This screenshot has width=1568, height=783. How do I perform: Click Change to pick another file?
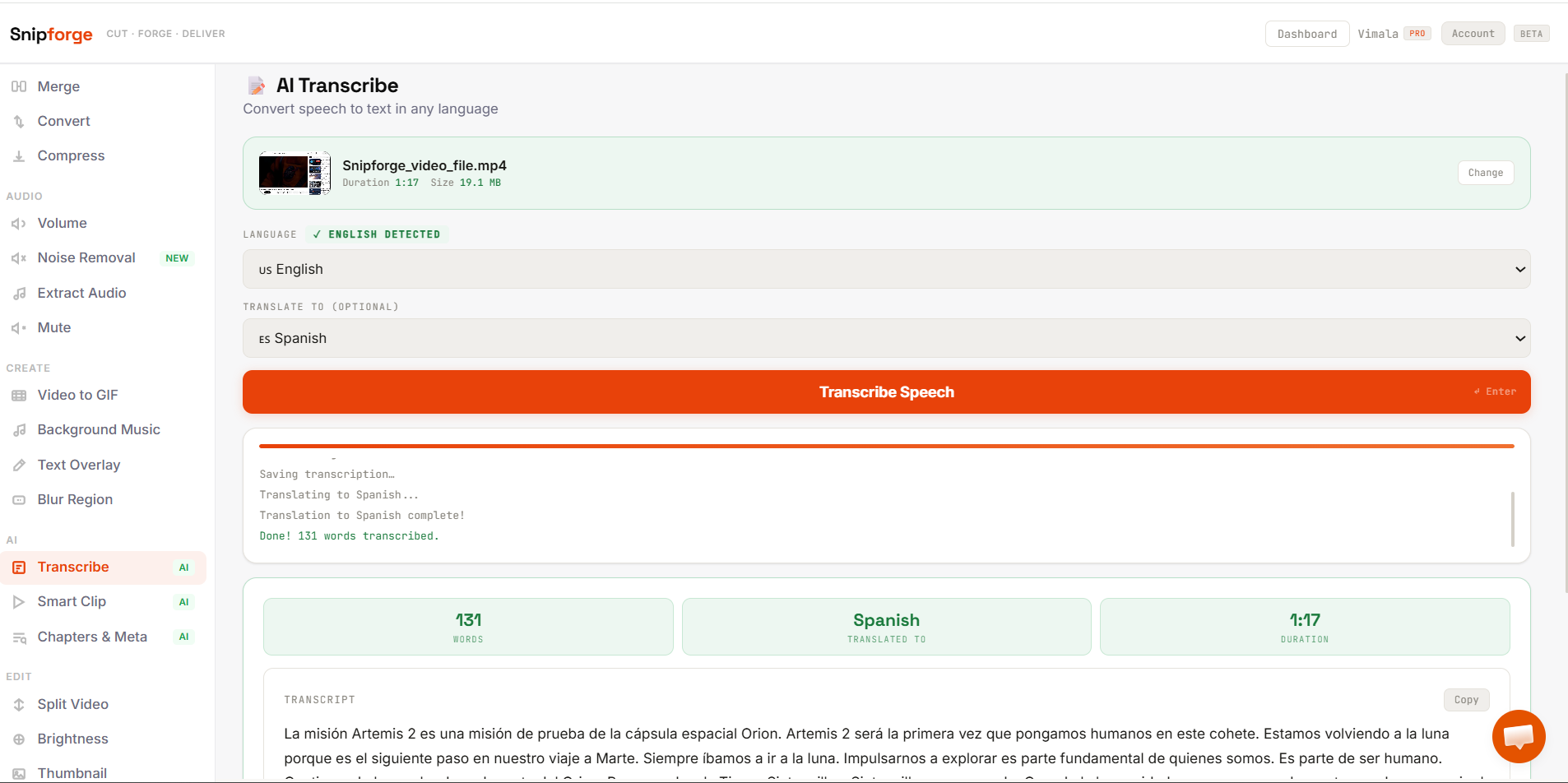click(1485, 173)
